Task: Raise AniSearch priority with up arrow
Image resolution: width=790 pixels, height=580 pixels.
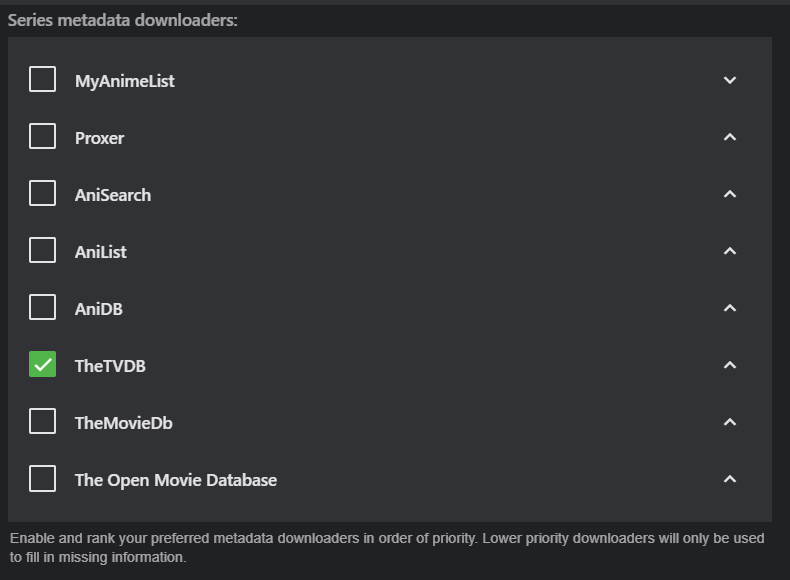Action: 730,194
